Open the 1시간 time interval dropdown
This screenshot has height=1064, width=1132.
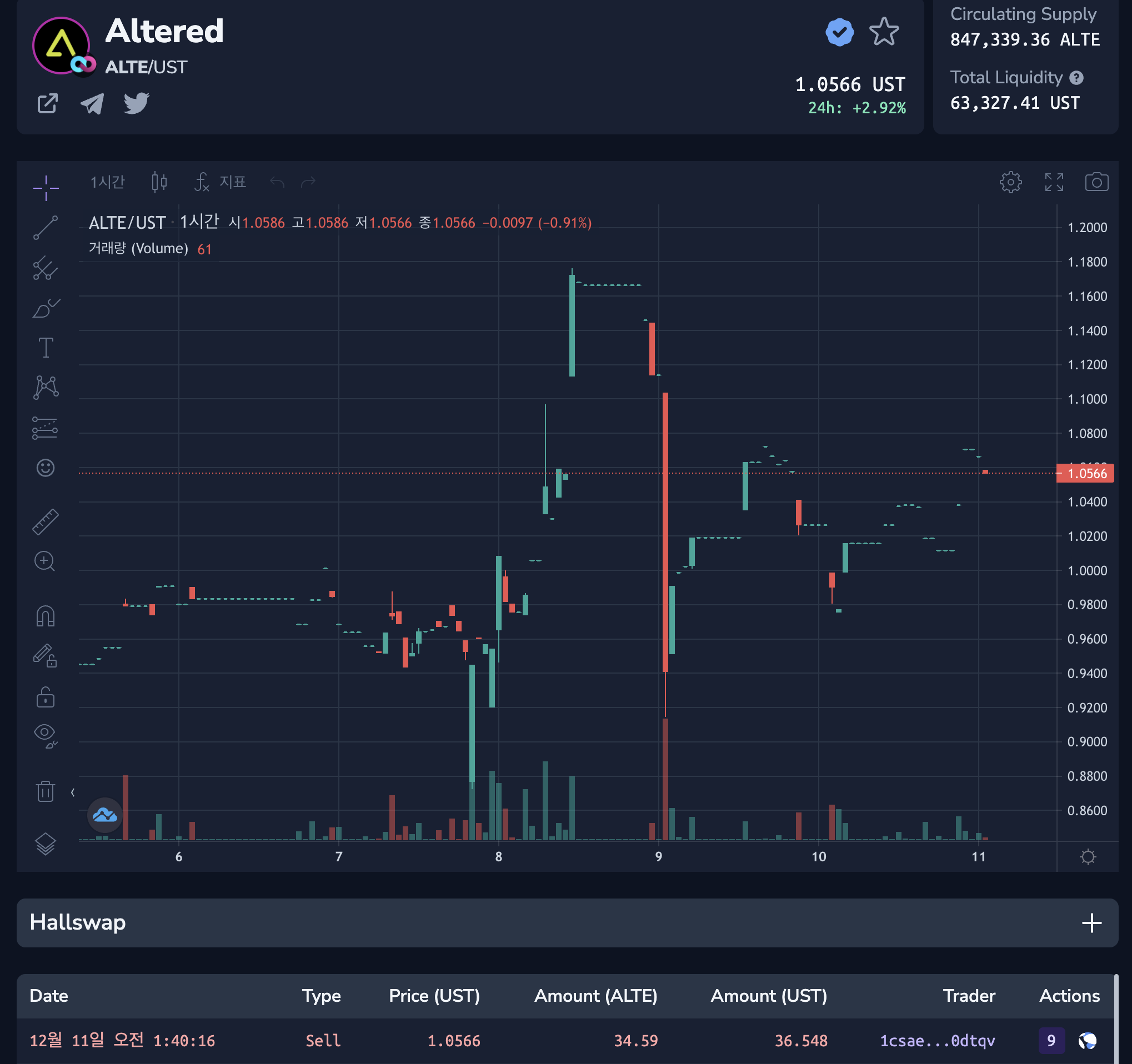[107, 182]
